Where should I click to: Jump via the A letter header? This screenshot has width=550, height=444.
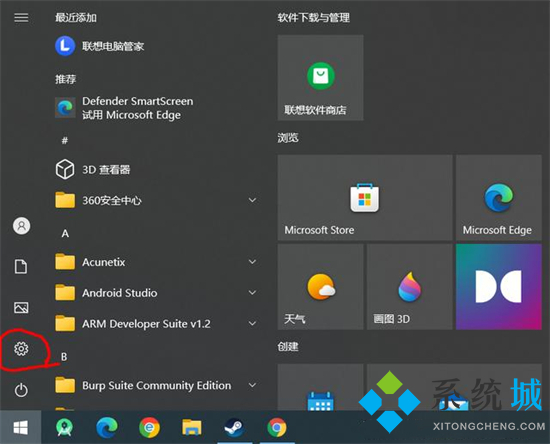tap(65, 234)
